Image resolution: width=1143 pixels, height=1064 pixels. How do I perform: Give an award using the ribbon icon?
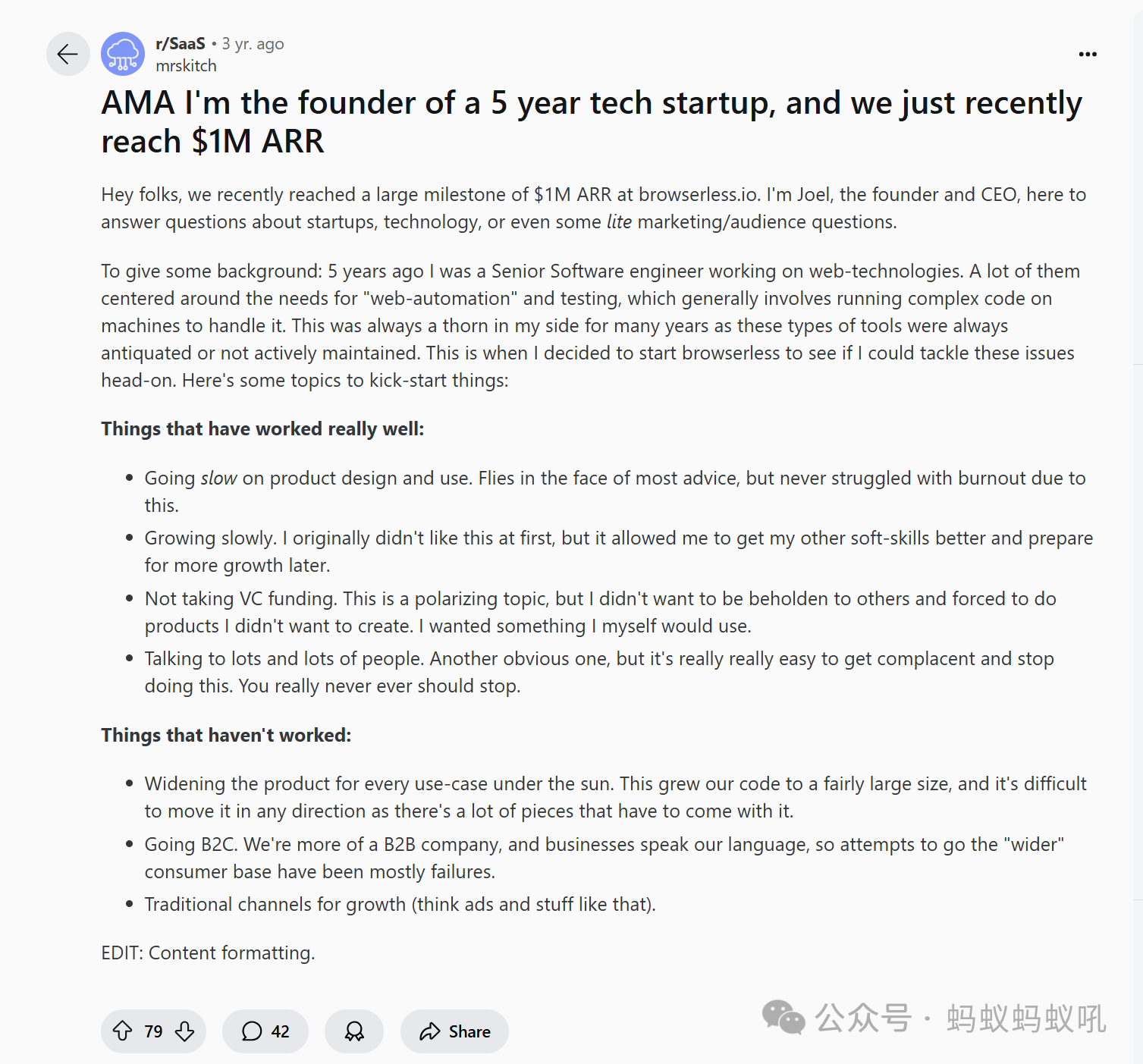tap(353, 1031)
